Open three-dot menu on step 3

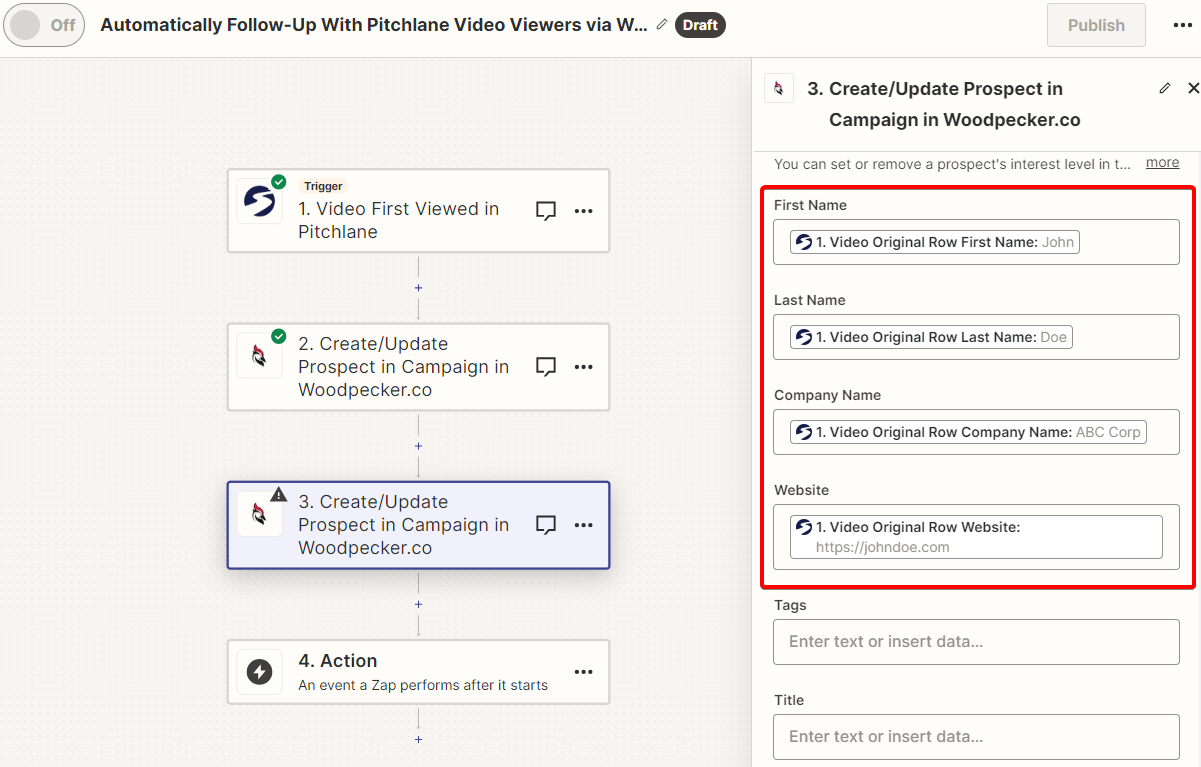tap(584, 525)
